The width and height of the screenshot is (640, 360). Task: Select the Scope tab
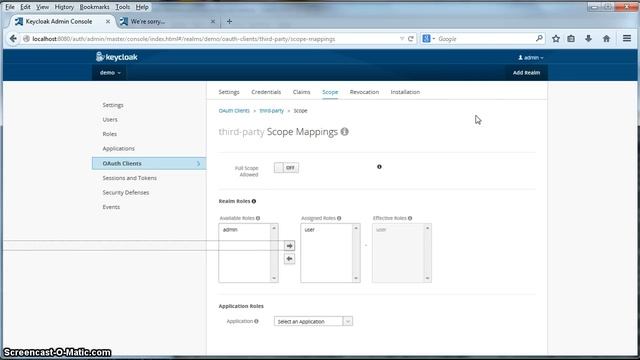tap(330, 92)
